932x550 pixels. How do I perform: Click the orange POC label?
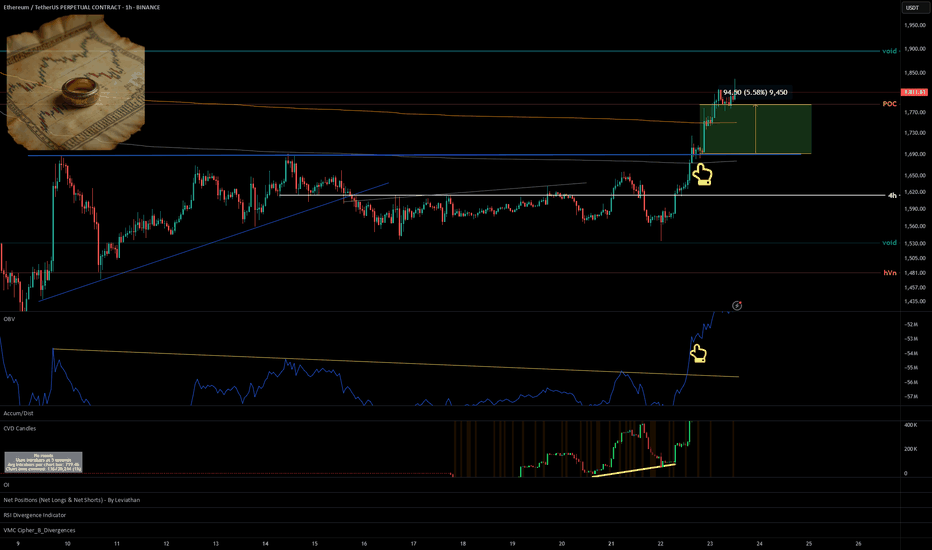(889, 104)
